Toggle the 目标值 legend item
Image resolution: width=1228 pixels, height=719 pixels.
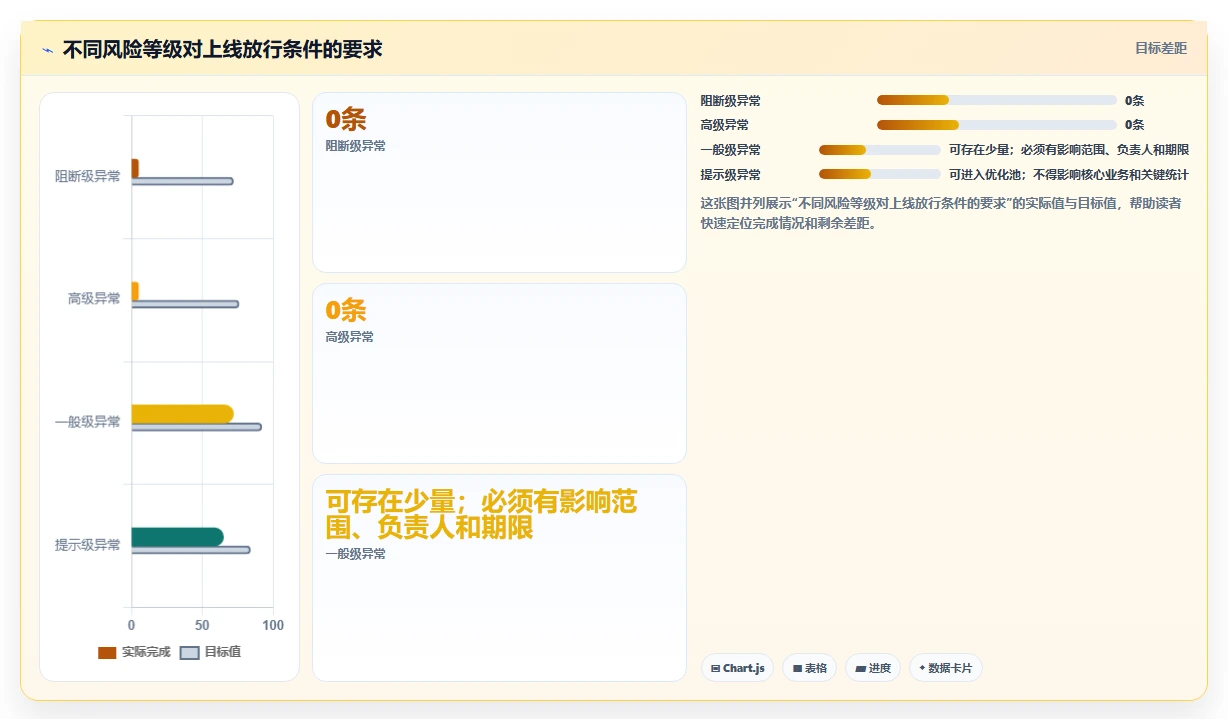pyautogui.click(x=210, y=652)
